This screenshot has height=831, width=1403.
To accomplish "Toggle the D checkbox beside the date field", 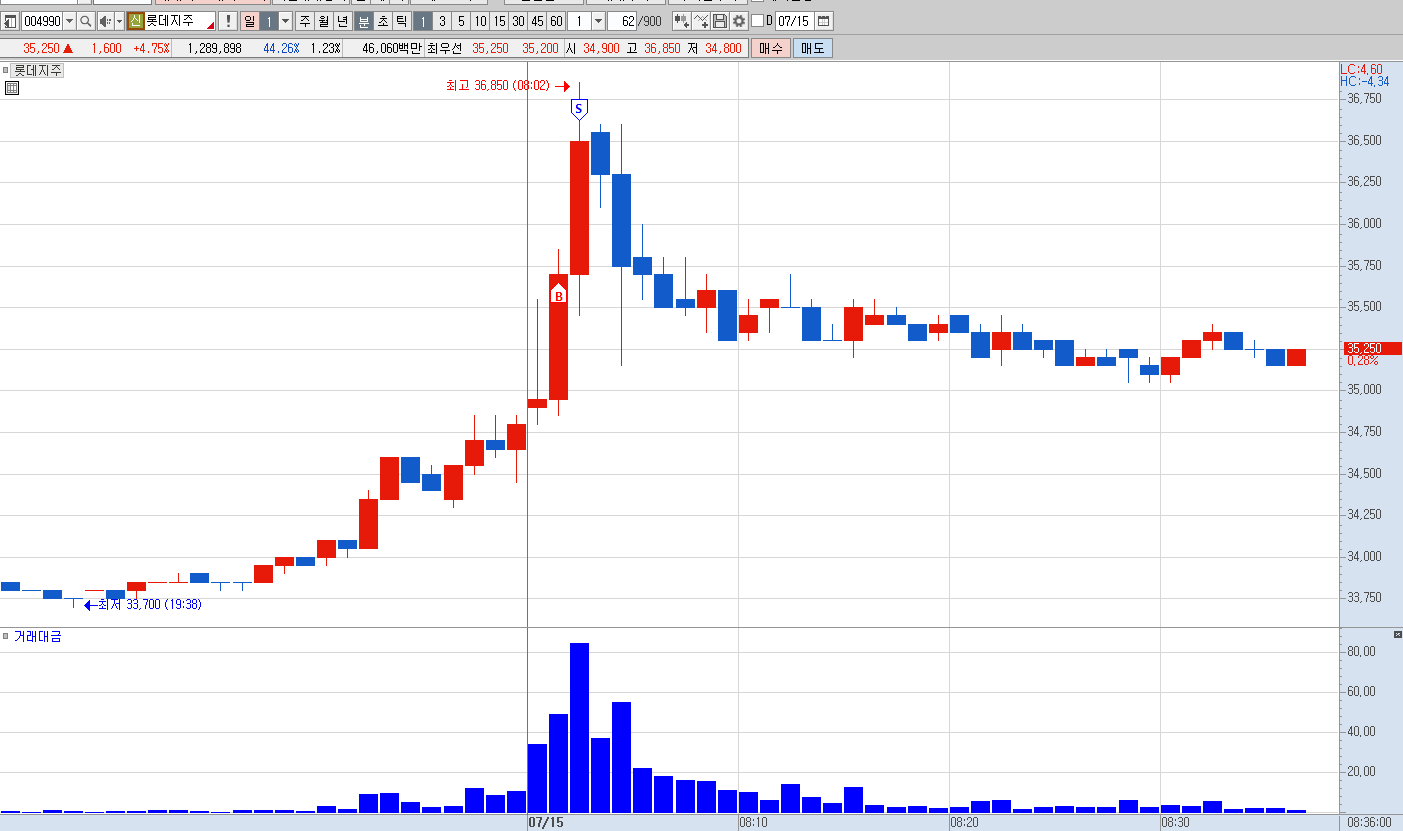I will point(757,21).
